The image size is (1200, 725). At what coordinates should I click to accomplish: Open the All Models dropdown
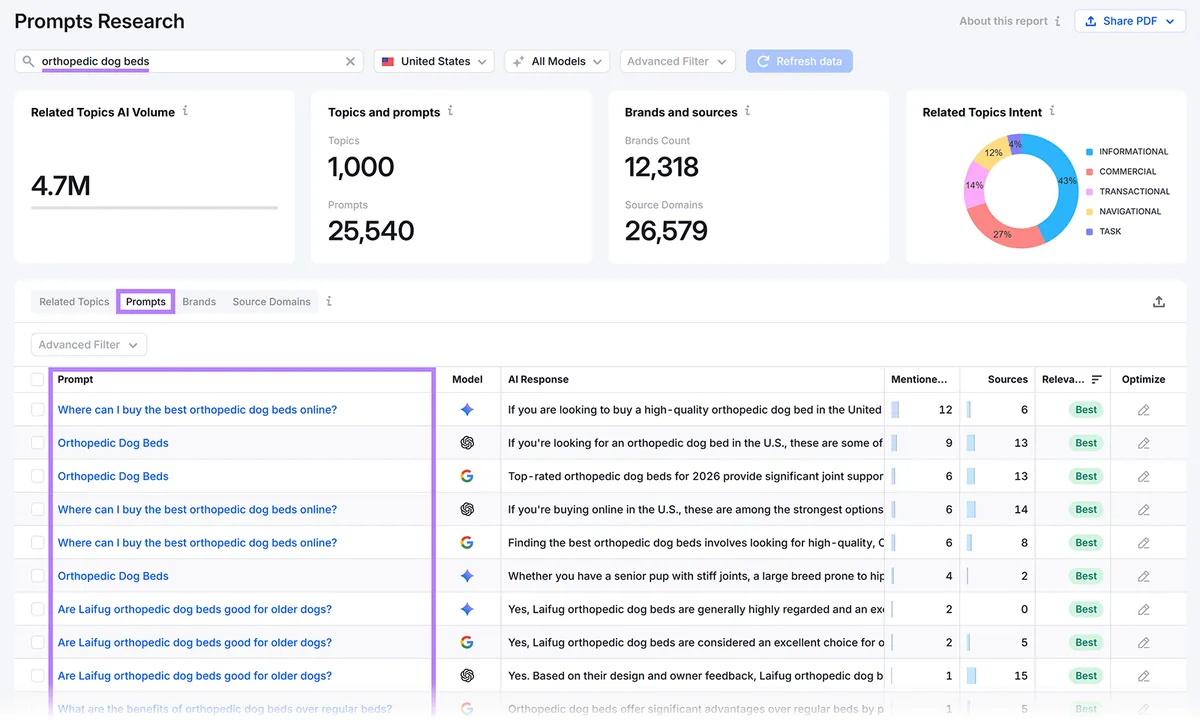pos(557,62)
